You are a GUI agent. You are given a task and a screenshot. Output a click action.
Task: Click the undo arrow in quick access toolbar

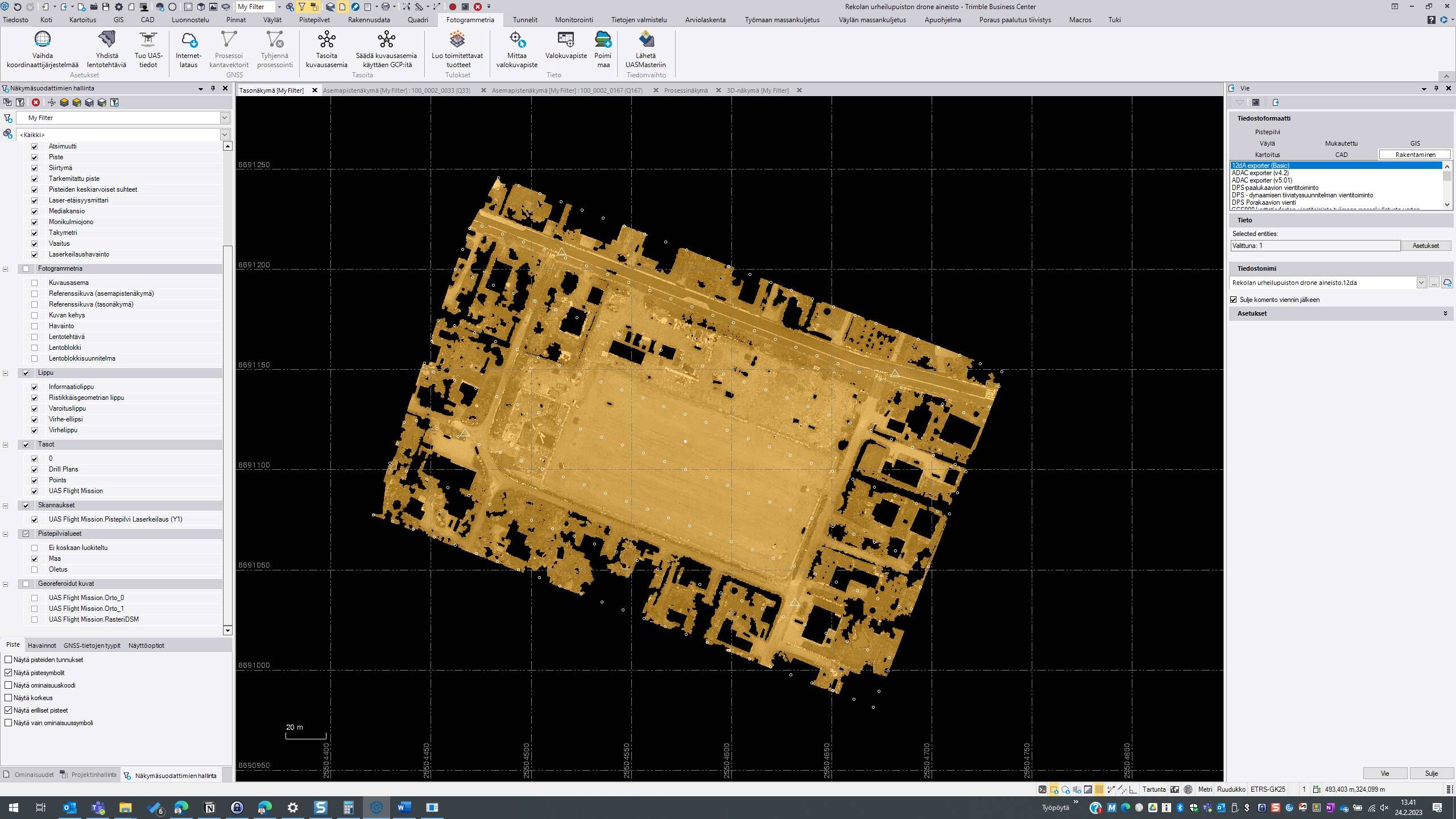click(17, 7)
